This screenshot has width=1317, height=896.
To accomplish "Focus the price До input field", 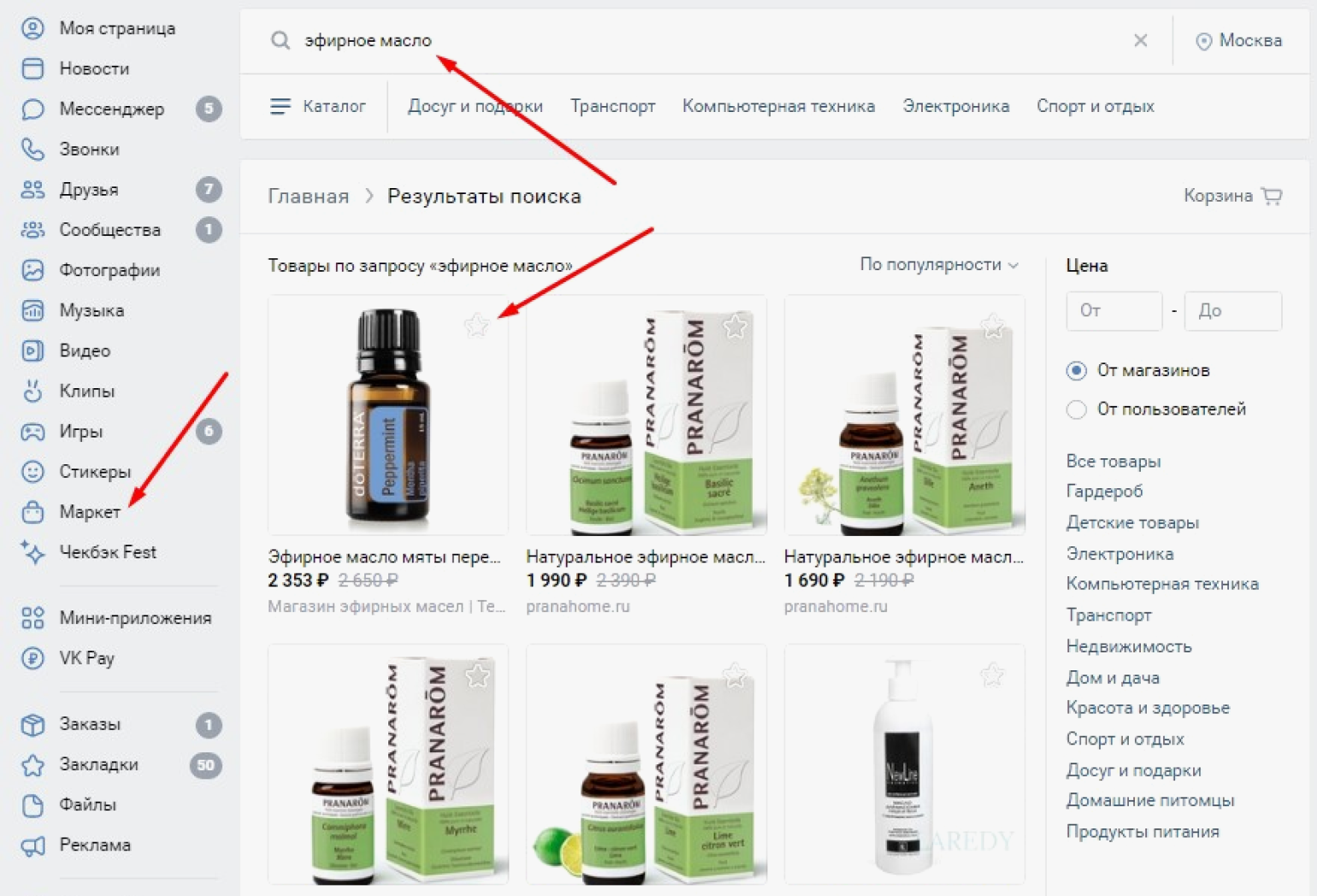I will [x=1233, y=310].
